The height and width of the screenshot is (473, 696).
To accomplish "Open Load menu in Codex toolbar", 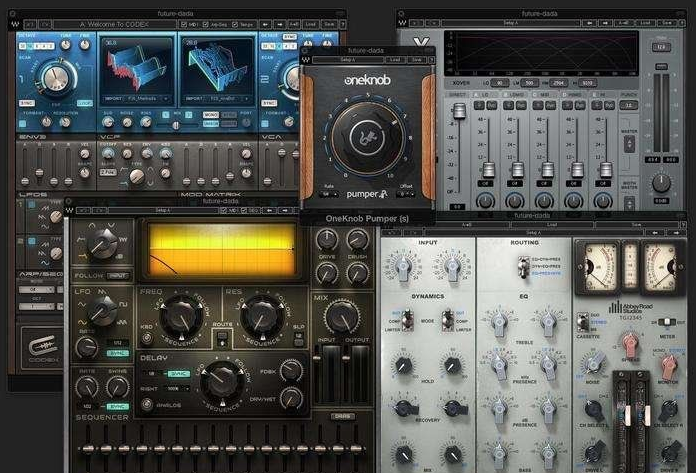I will [x=311, y=24].
